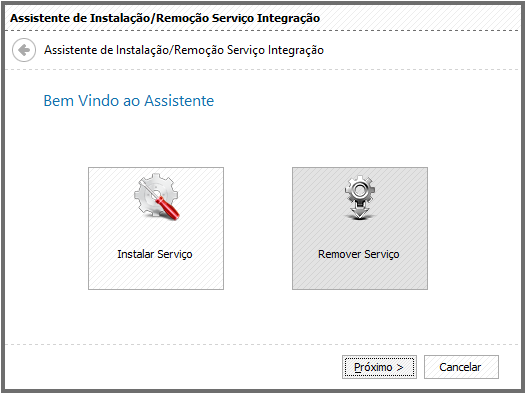526x394 pixels.
Task: Click the light gray gear behind the screwdriver
Action: 153,193
